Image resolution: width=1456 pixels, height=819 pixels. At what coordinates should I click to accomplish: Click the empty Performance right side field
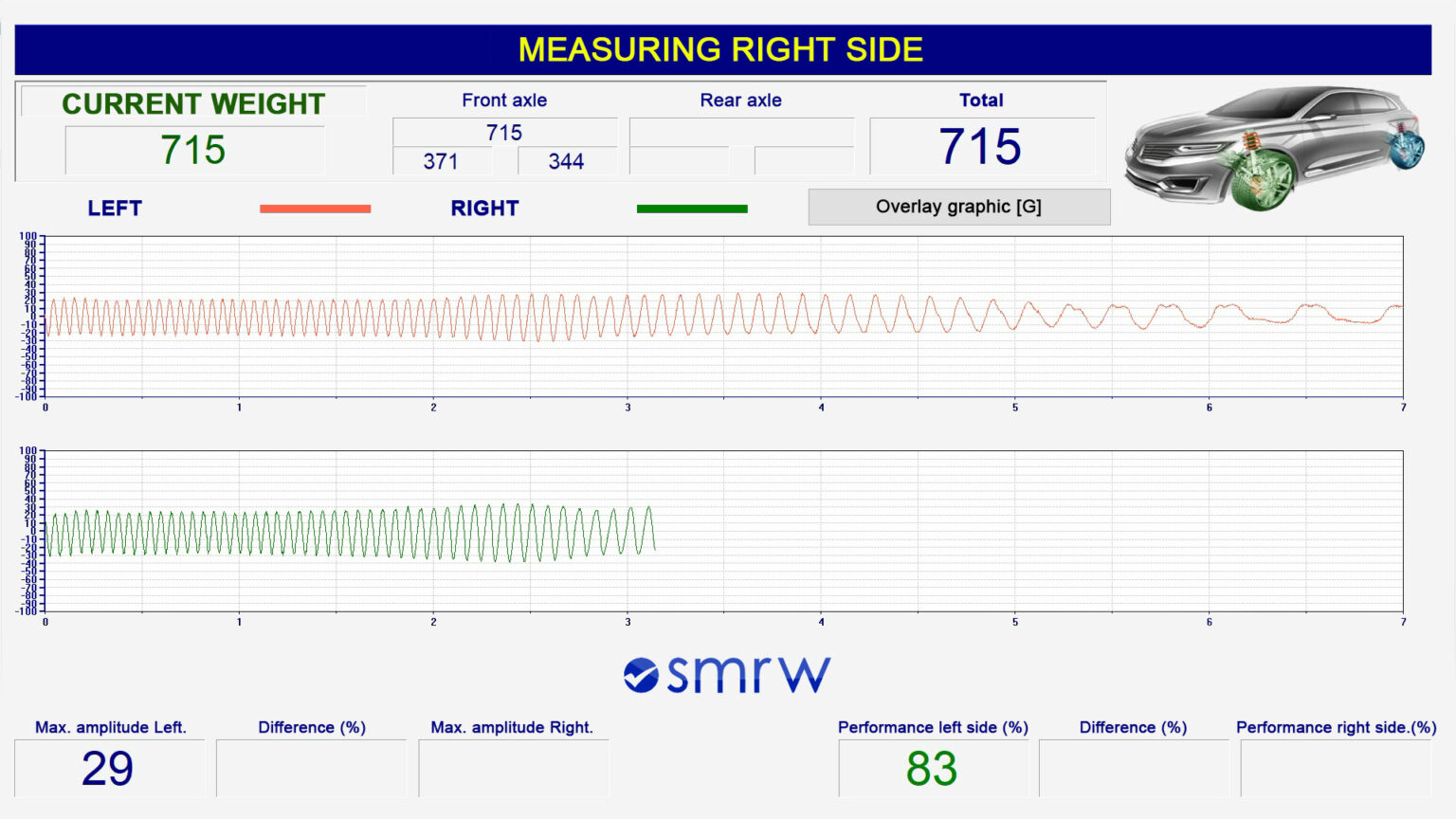pos(1335,766)
